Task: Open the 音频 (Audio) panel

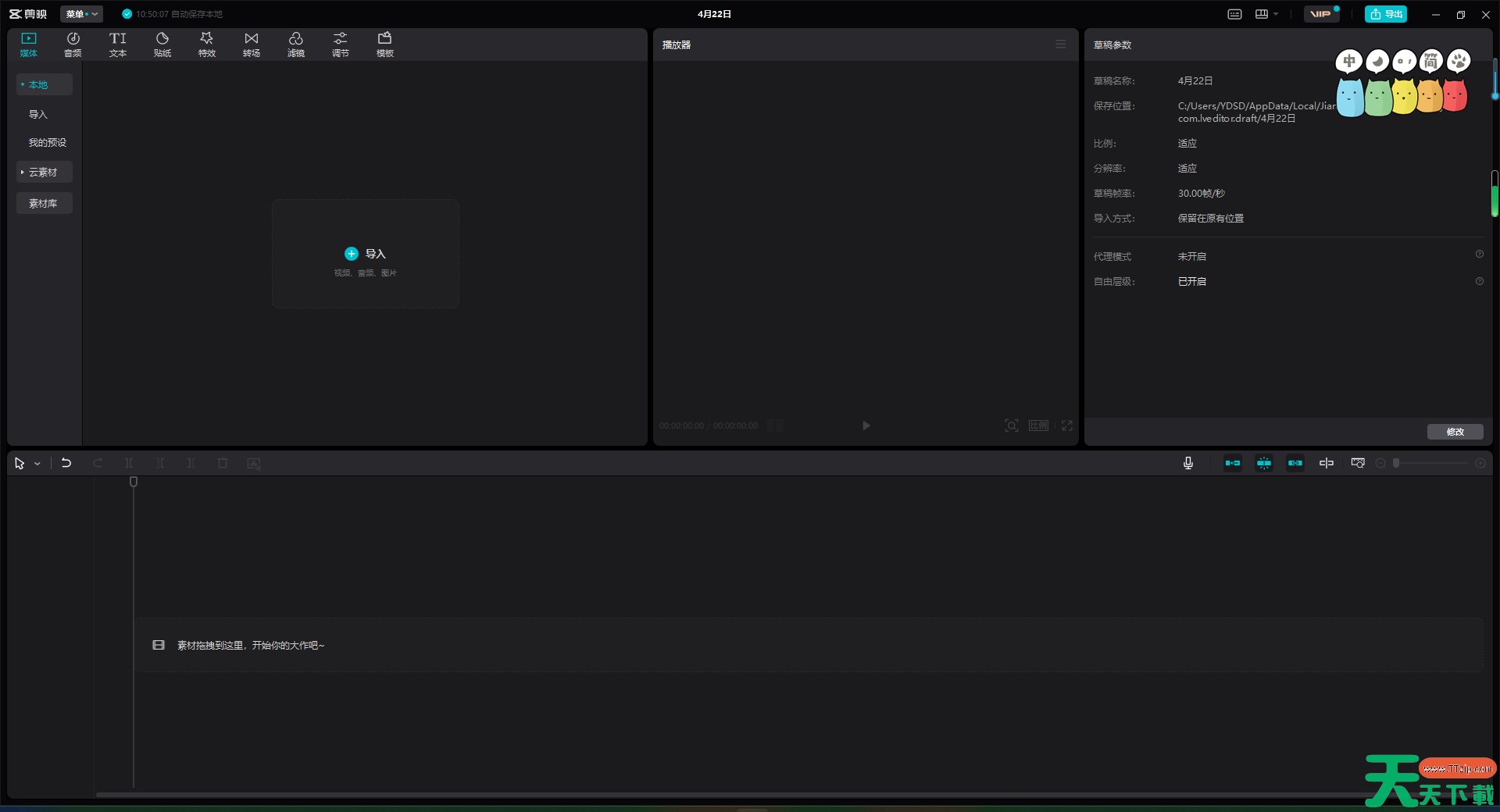Action: (73, 45)
